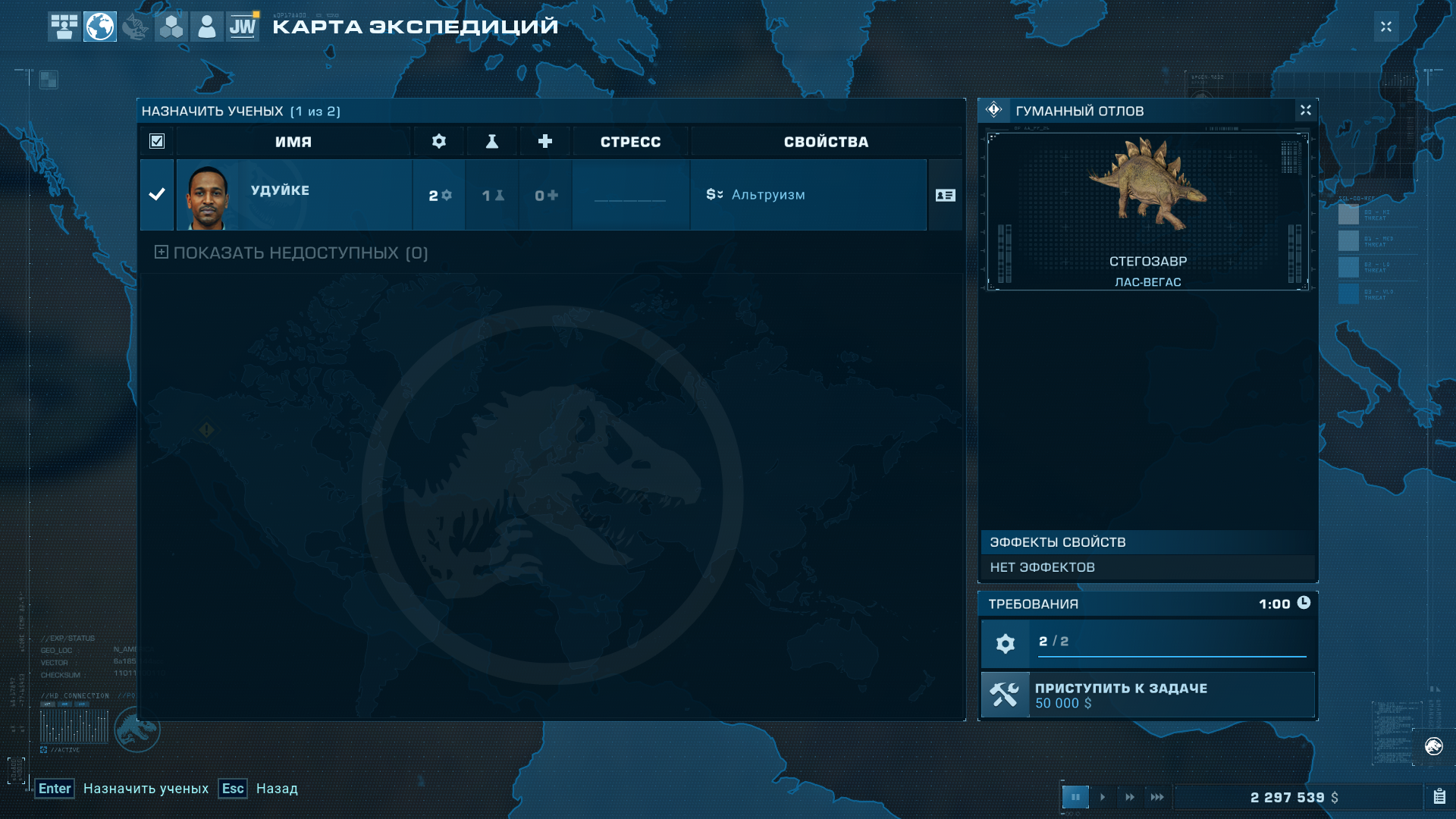1456x819 pixels.
Task: Open the clipboard finances icon
Action: (x=1439, y=797)
